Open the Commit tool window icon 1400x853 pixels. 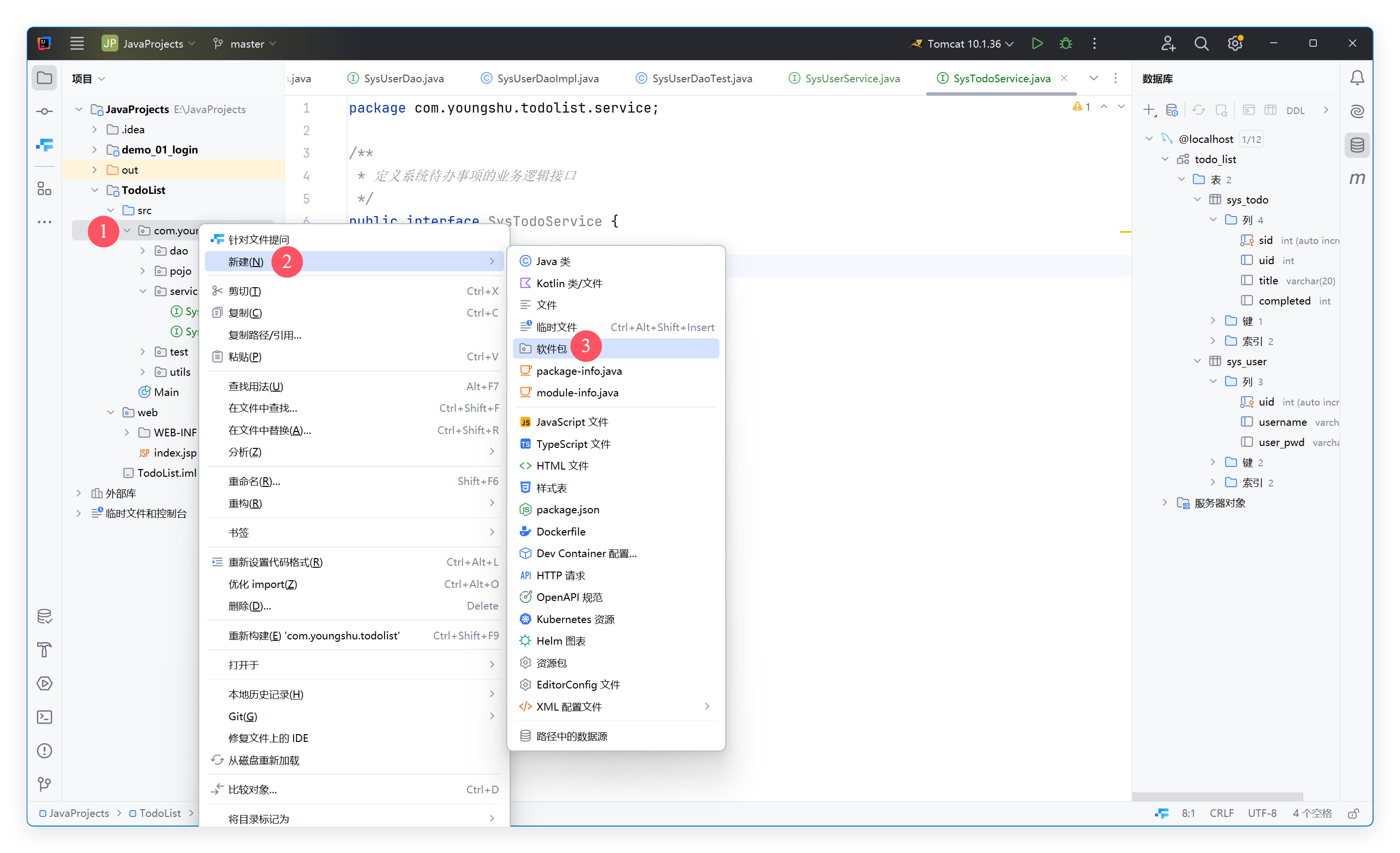[x=44, y=111]
